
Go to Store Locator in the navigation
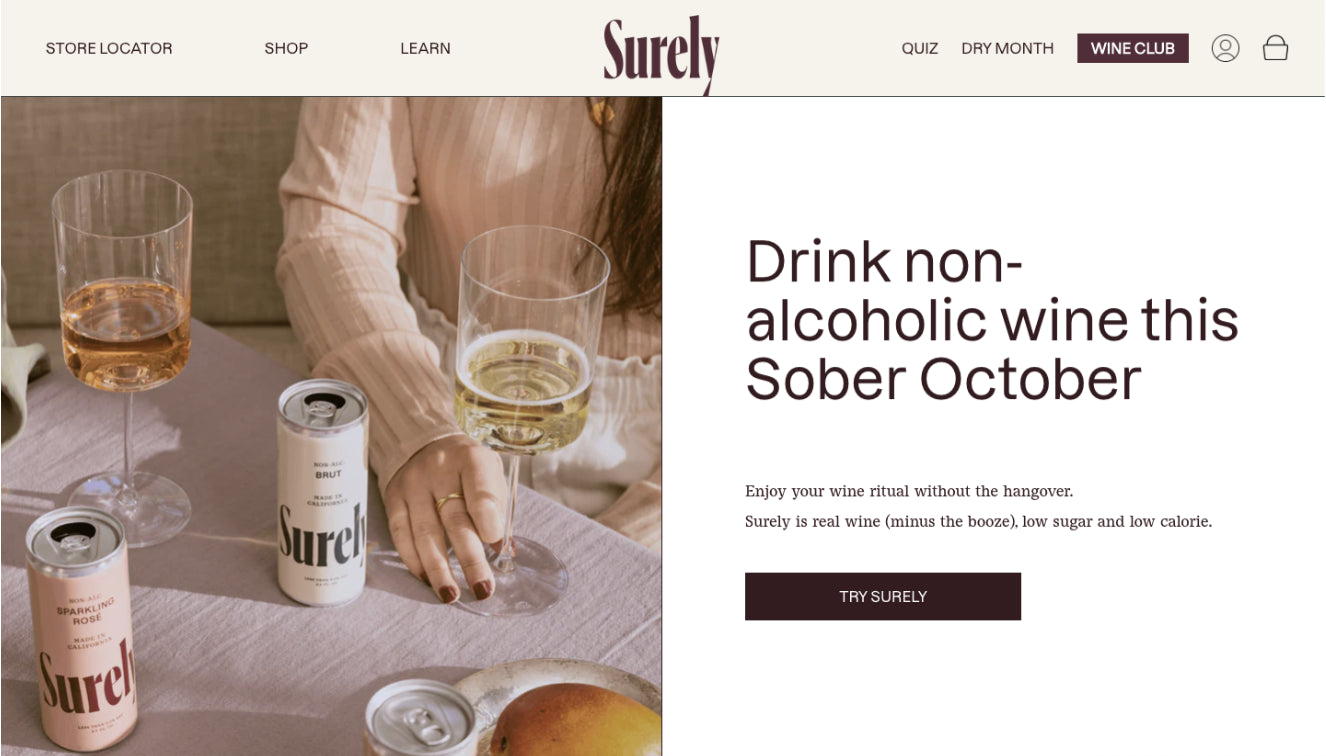(109, 48)
